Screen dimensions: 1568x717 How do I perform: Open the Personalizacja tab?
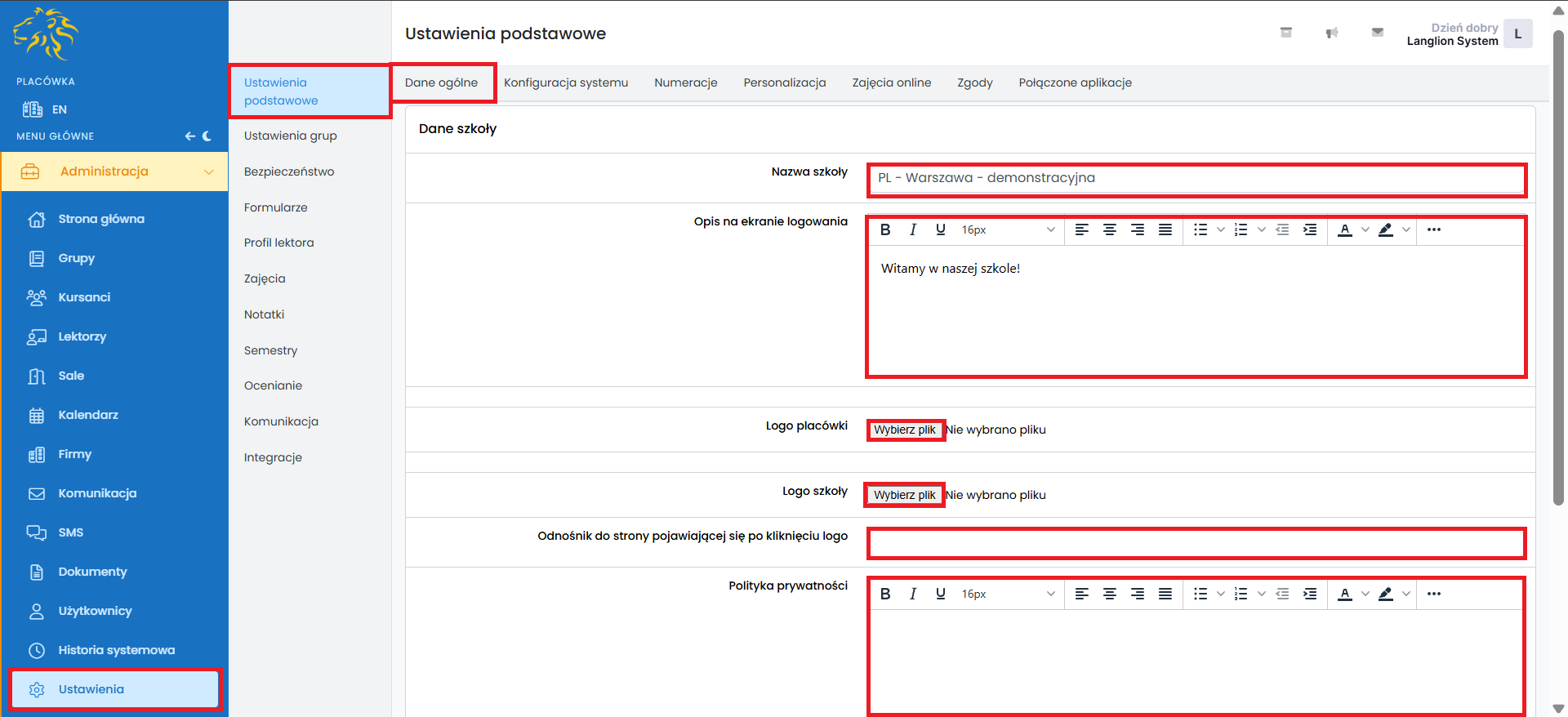point(784,82)
